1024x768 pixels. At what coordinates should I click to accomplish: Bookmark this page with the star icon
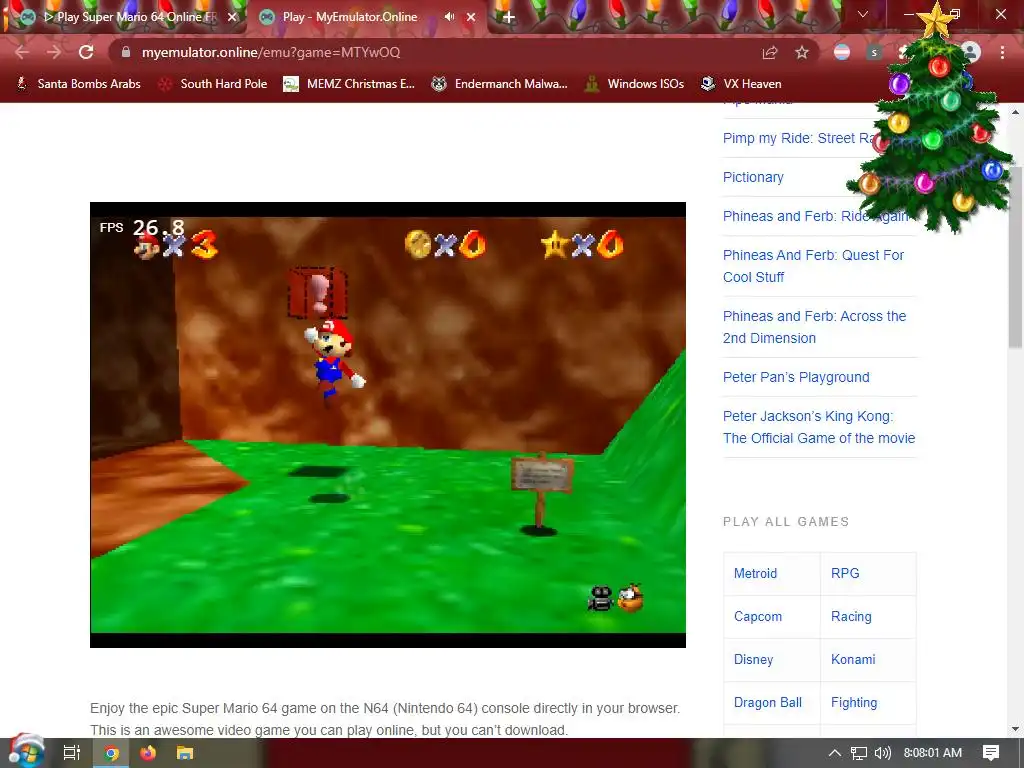802,52
